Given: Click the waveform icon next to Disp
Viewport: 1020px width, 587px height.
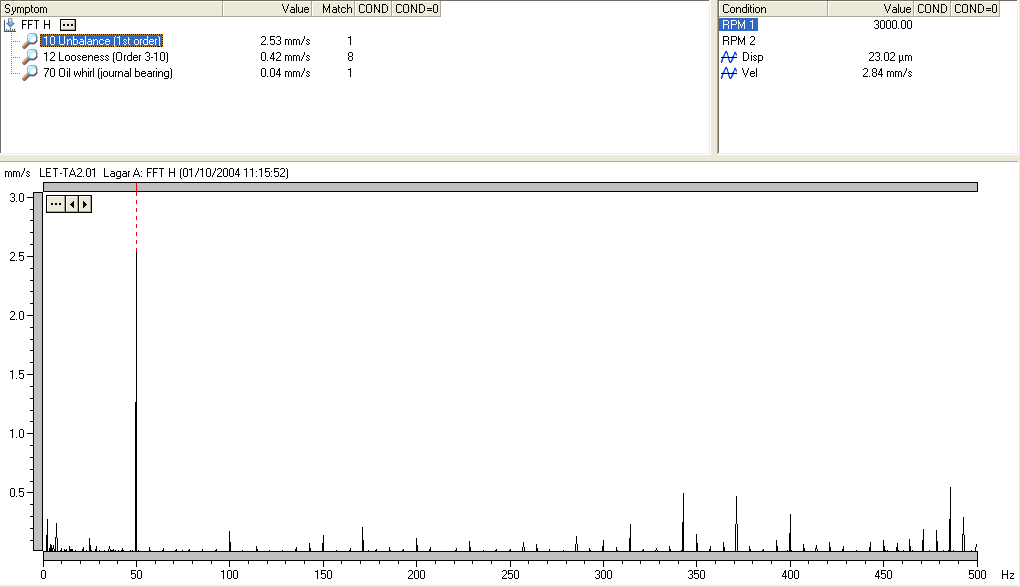Looking at the screenshot, I should tap(729, 57).
